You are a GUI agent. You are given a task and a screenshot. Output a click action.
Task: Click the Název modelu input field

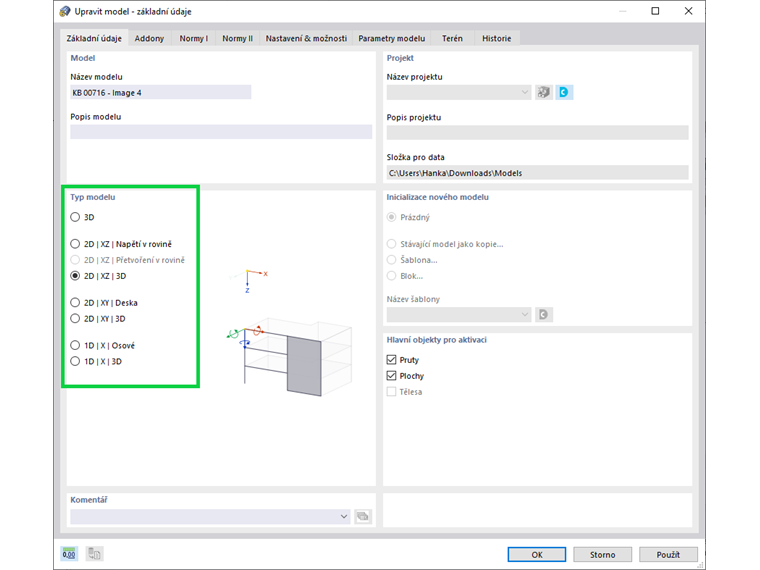tap(160, 92)
